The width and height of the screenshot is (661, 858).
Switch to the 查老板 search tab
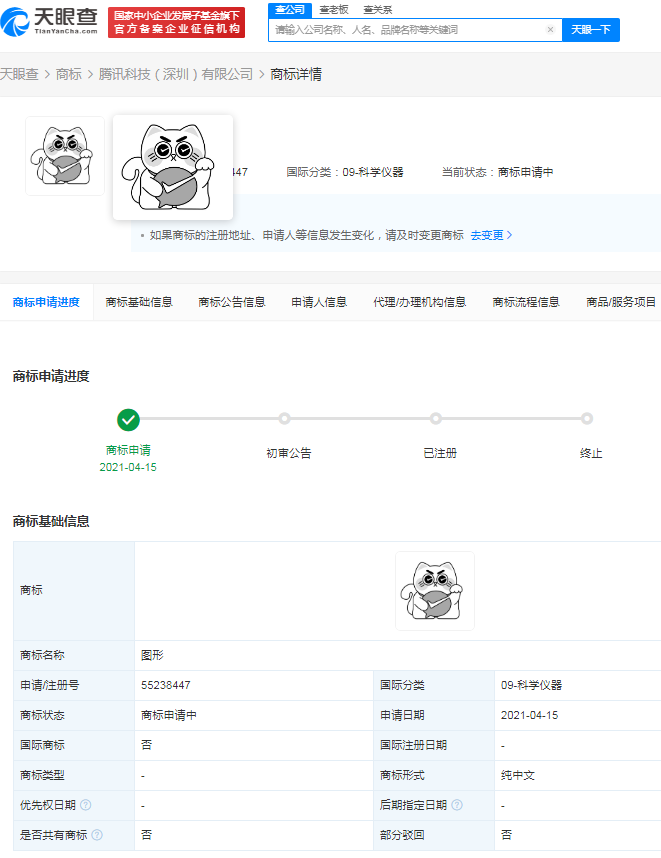[334, 10]
